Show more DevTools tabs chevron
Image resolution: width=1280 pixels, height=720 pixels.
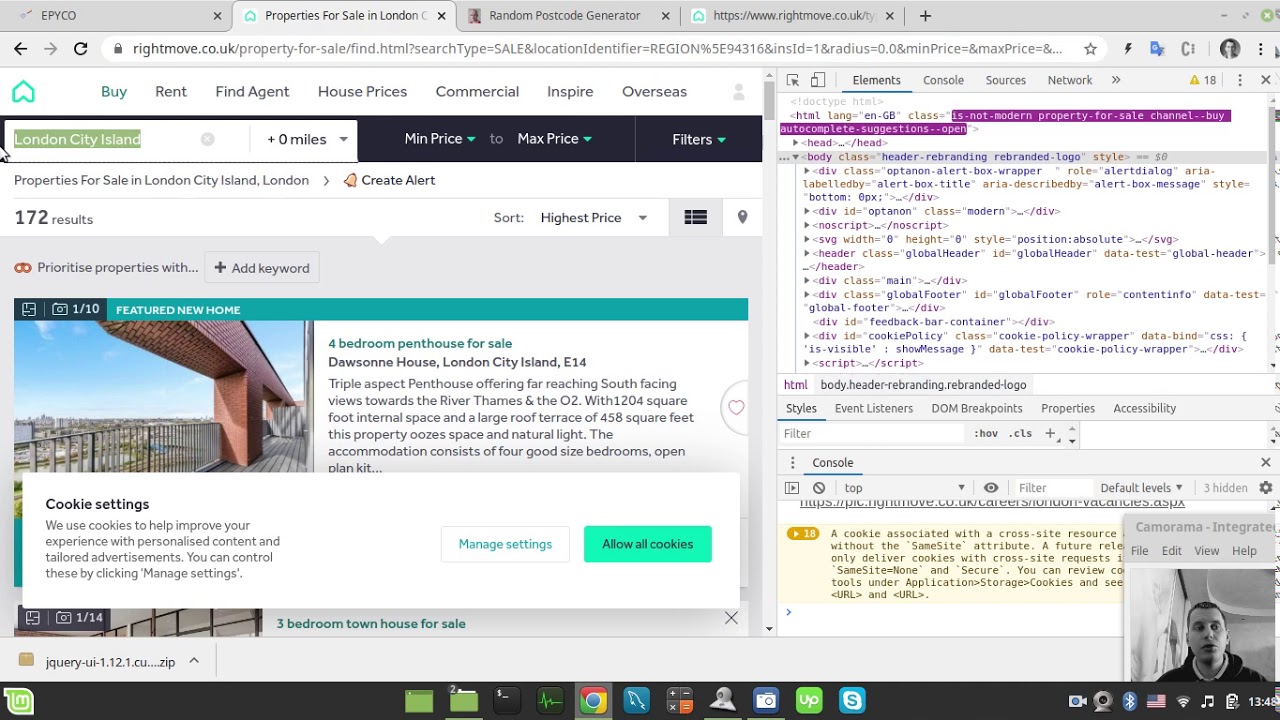click(1116, 80)
